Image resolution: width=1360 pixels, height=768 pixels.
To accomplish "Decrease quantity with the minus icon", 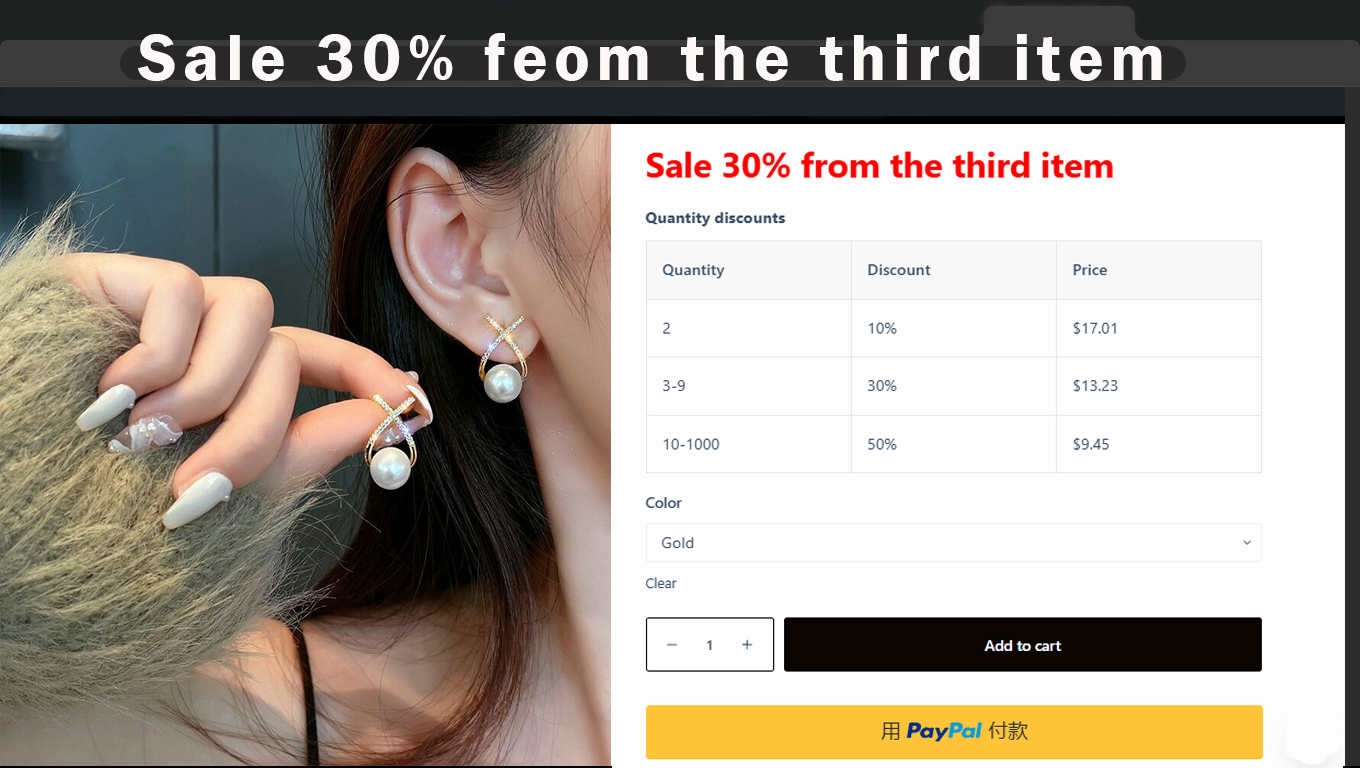I will (672, 645).
